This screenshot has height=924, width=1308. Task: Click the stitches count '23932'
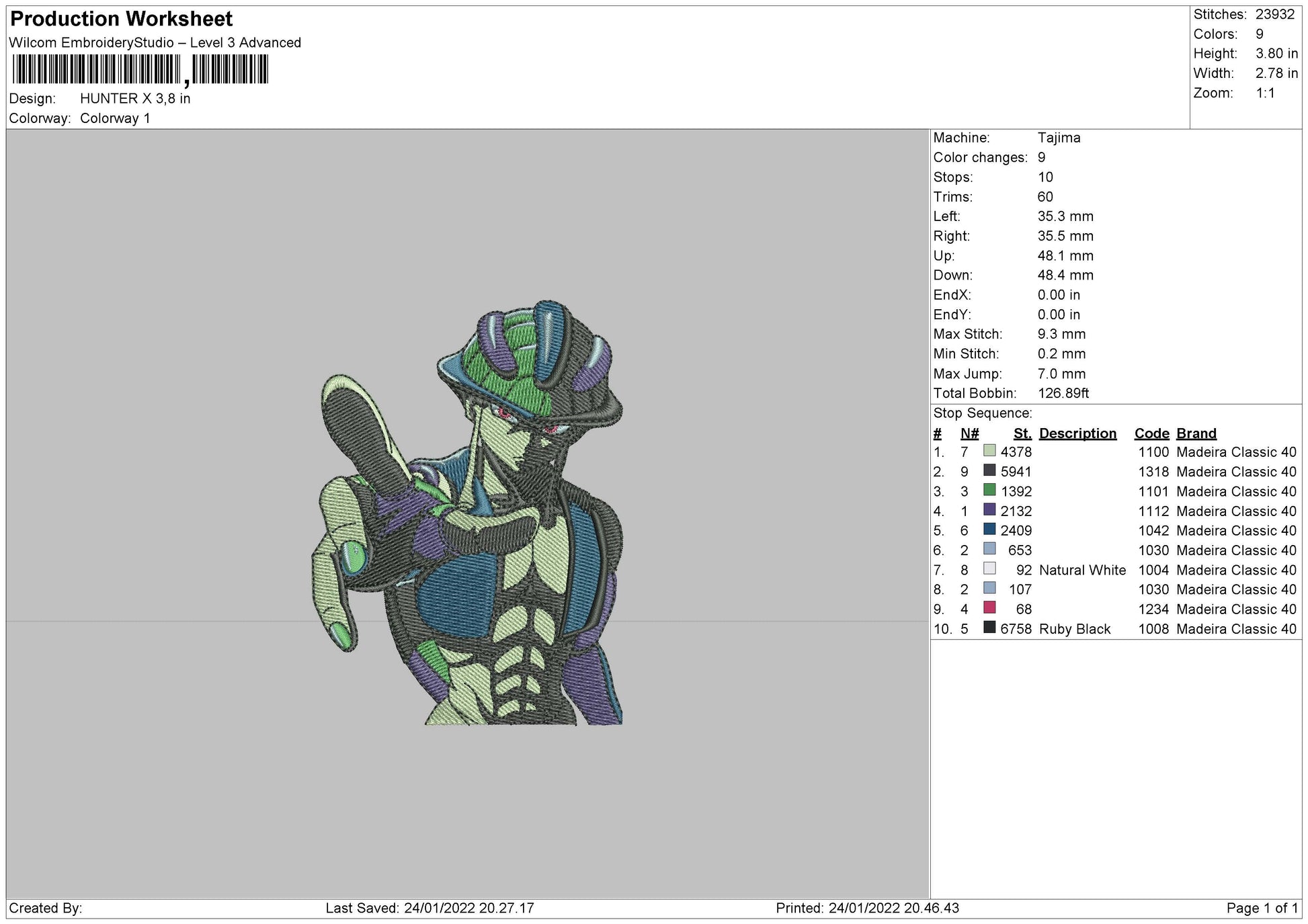(1275, 14)
